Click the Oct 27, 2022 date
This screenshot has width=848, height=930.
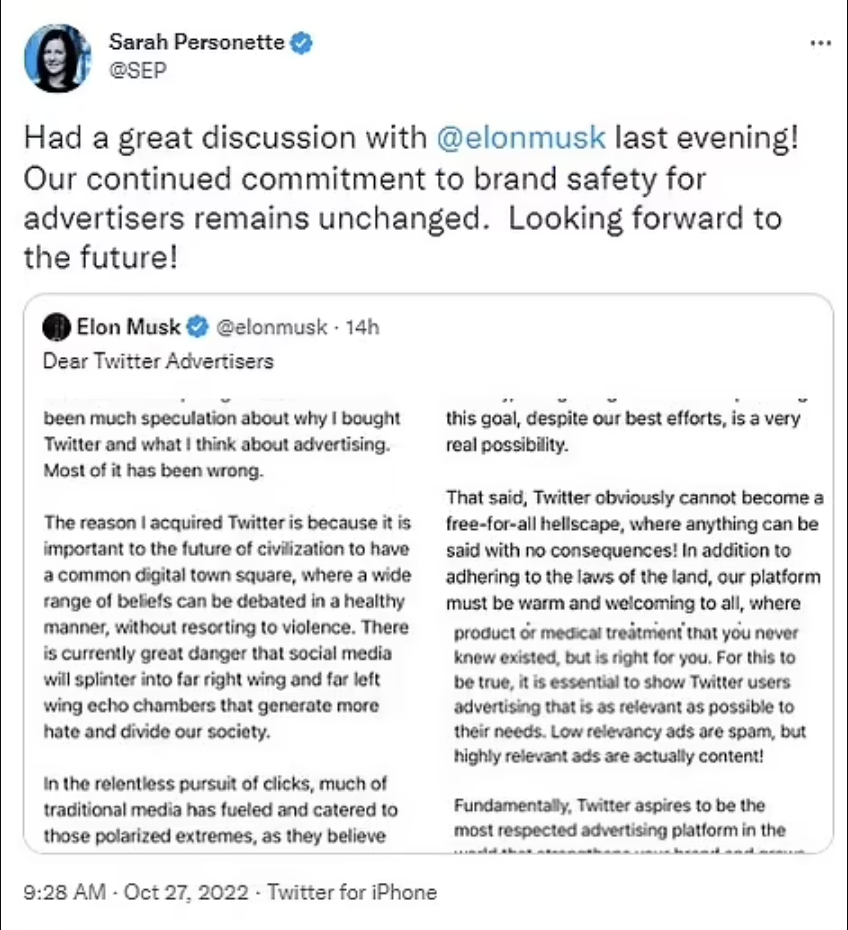(186, 893)
